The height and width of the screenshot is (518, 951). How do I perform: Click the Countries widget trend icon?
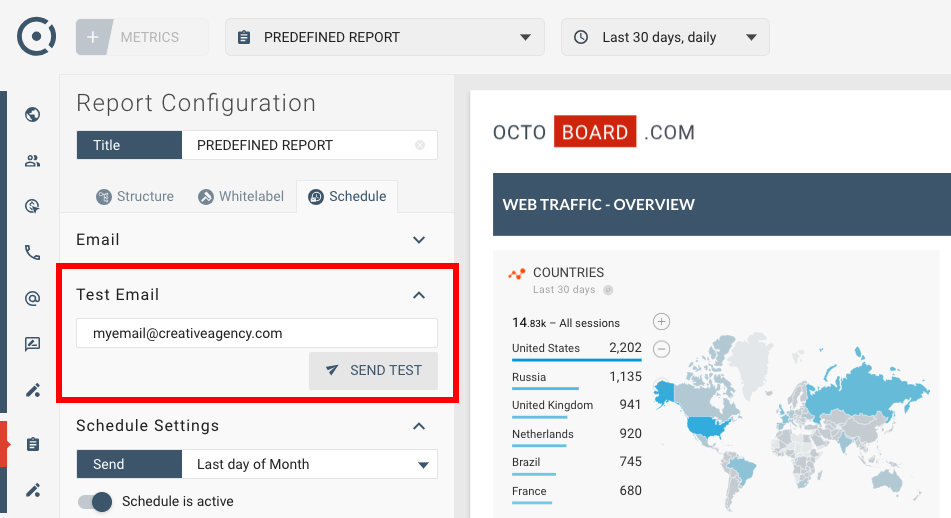517,274
